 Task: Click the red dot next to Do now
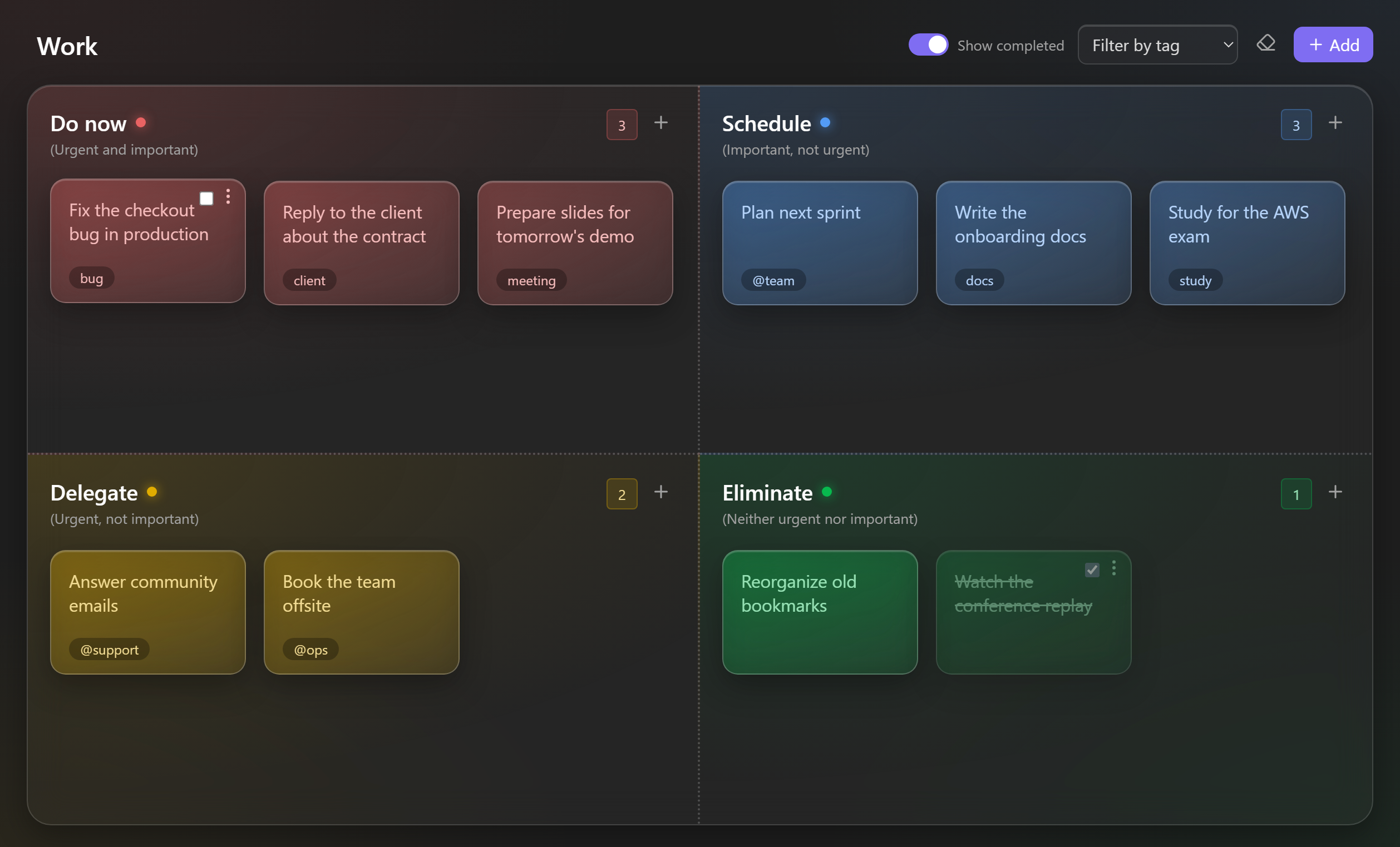pyautogui.click(x=141, y=122)
